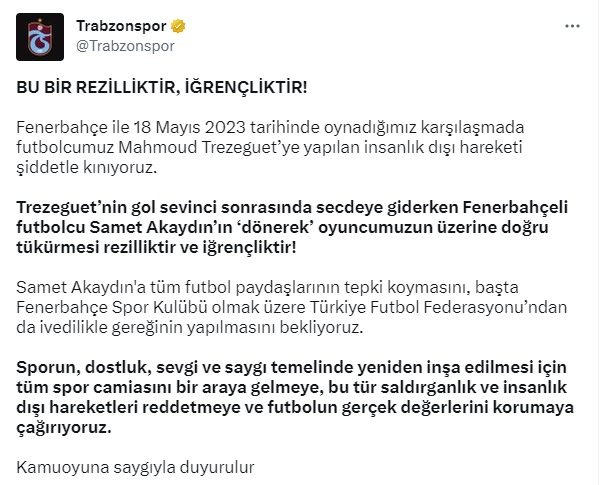Click 'da ivedilikle gereğinin yapılmasını bekliyoruz.' line
The height and width of the screenshot is (485, 603).
[x=190, y=327]
